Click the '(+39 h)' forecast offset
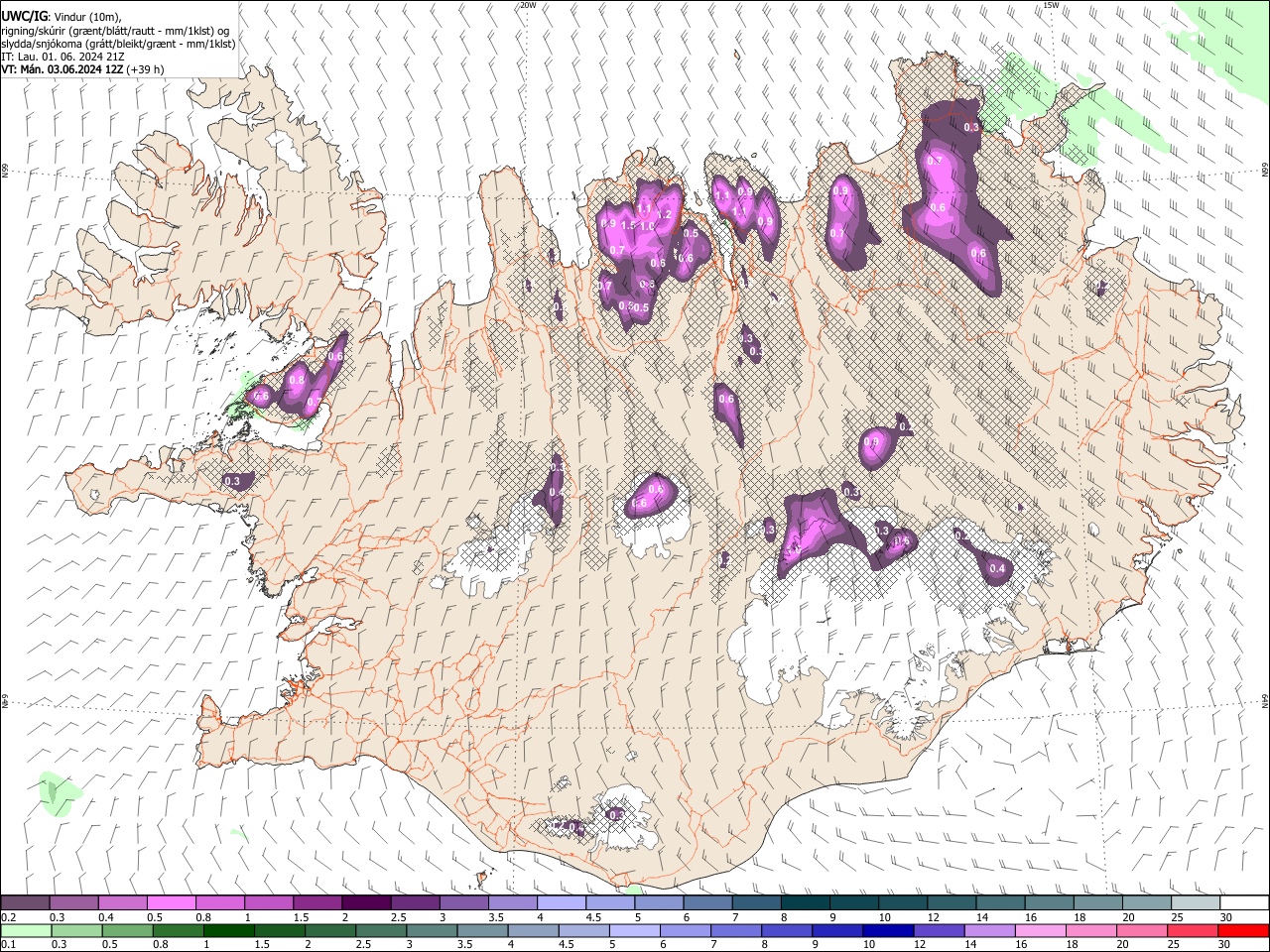This screenshot has width=1270, height=952. (145, 69)
